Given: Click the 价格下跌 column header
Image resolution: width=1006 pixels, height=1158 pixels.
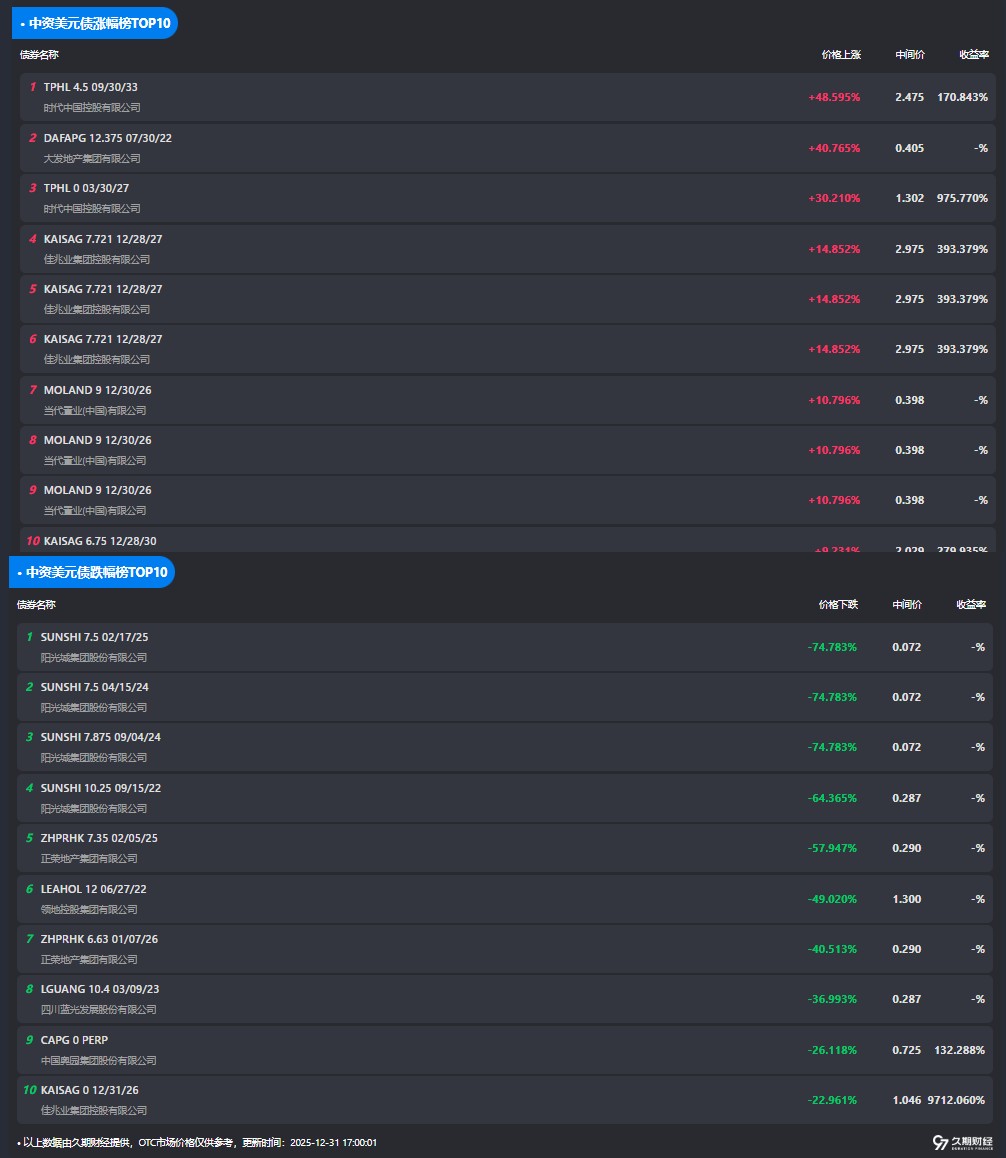Looking at the screenshot, I should [837, 604].
